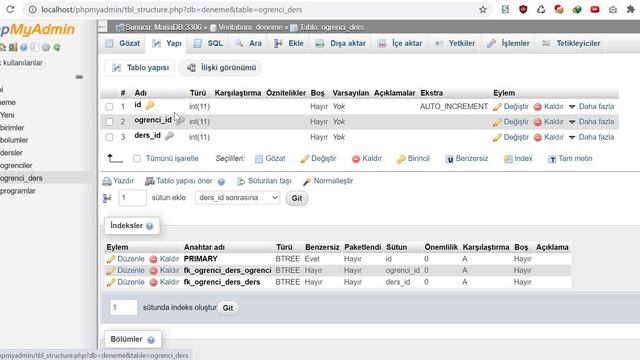
Task: Click Sunucu: MariaDB:3306 breadcrumb
Action: pos(163,27)
